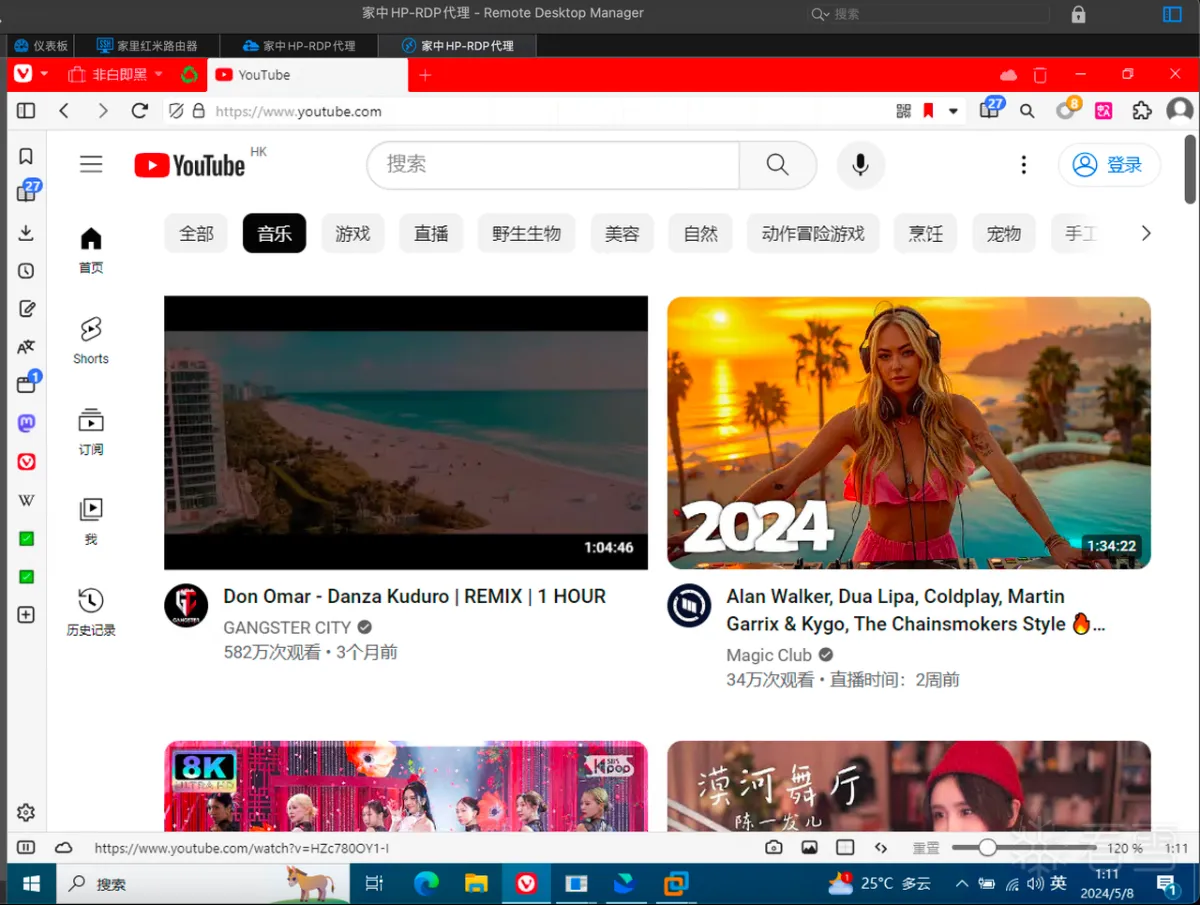Select the 直播 category chip
The image size is (1200, 905).
pos(431,234)
